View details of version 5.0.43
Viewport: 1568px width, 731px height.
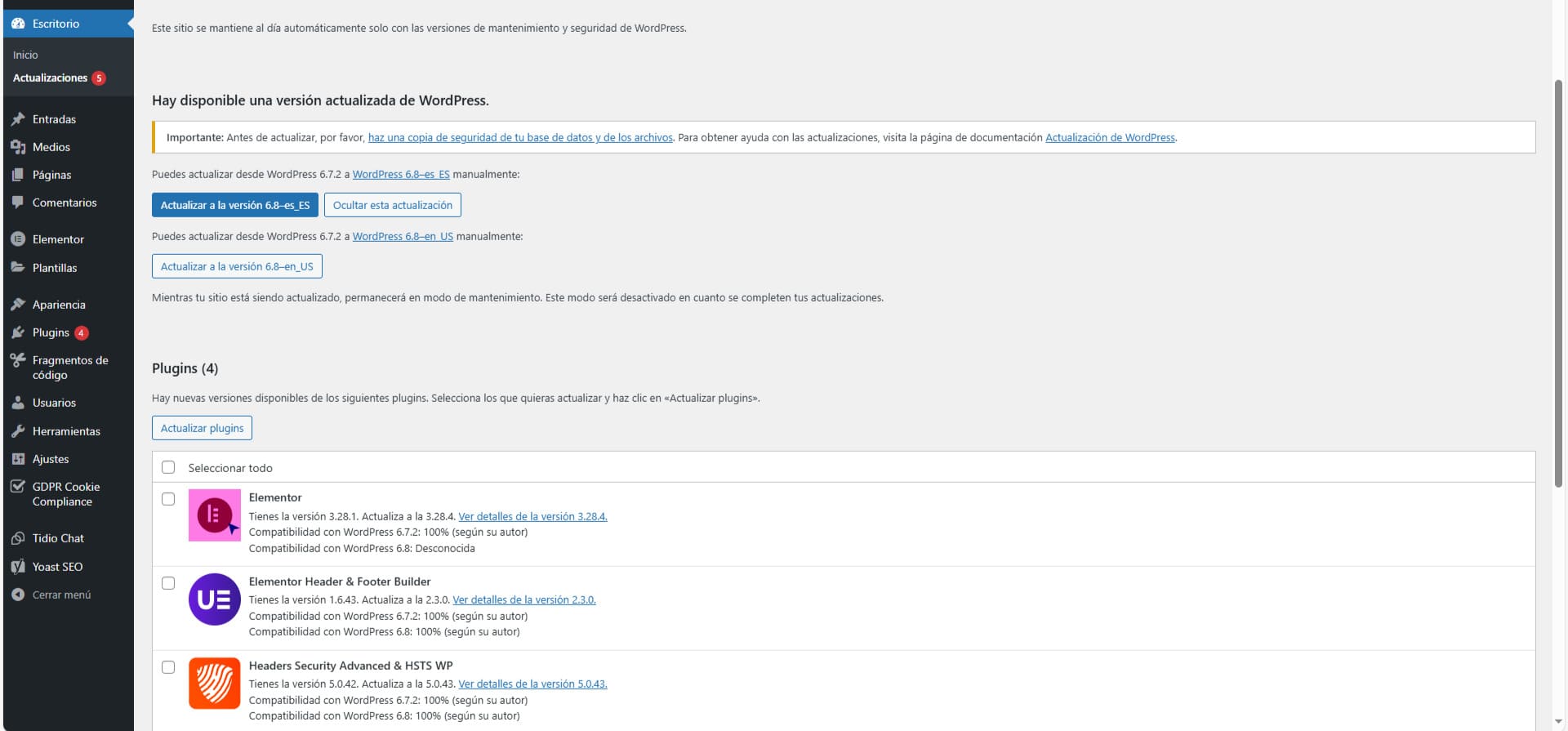[532, 684]
